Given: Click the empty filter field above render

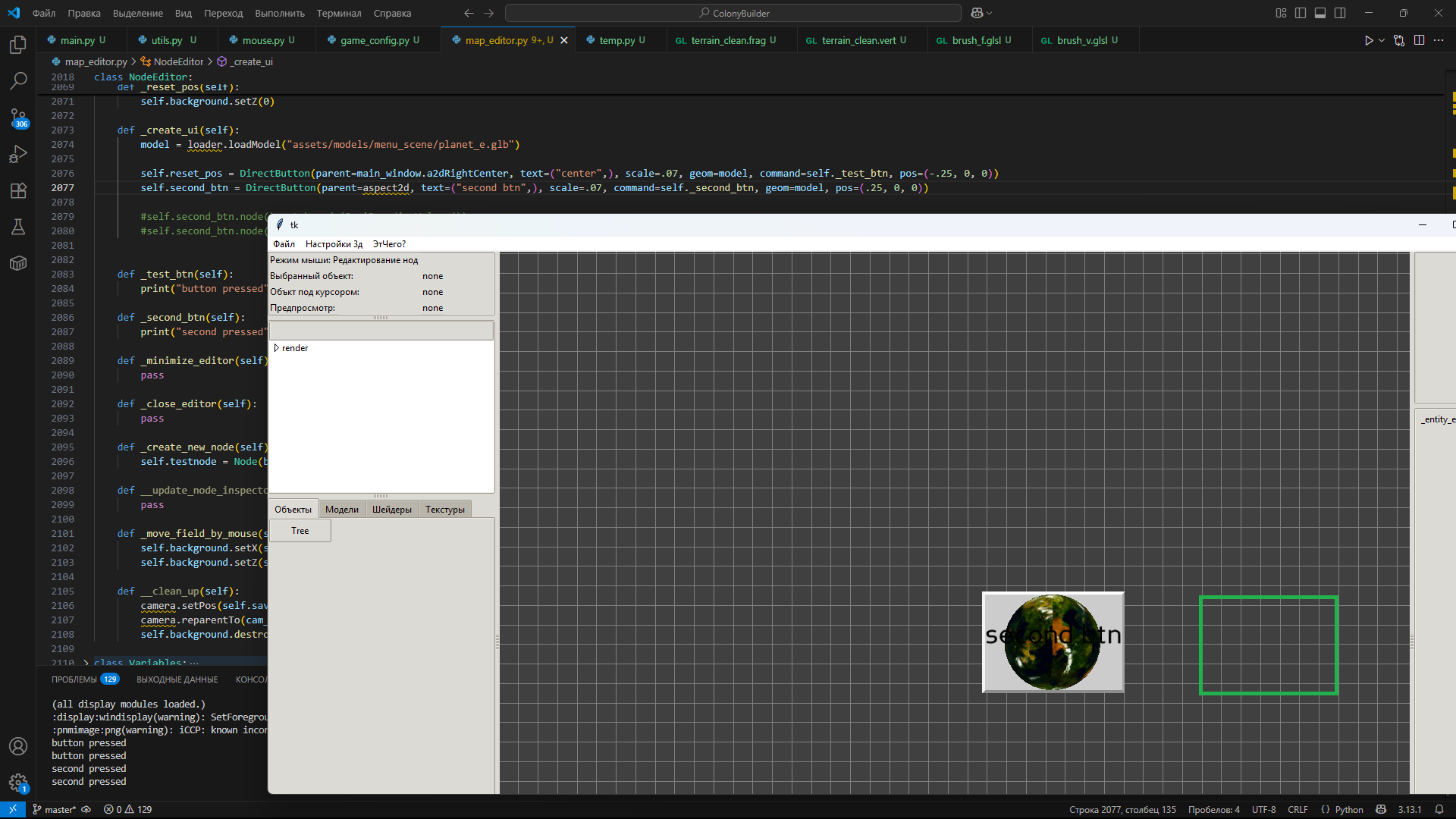Looking at the screenshot, I should (381, 331).
